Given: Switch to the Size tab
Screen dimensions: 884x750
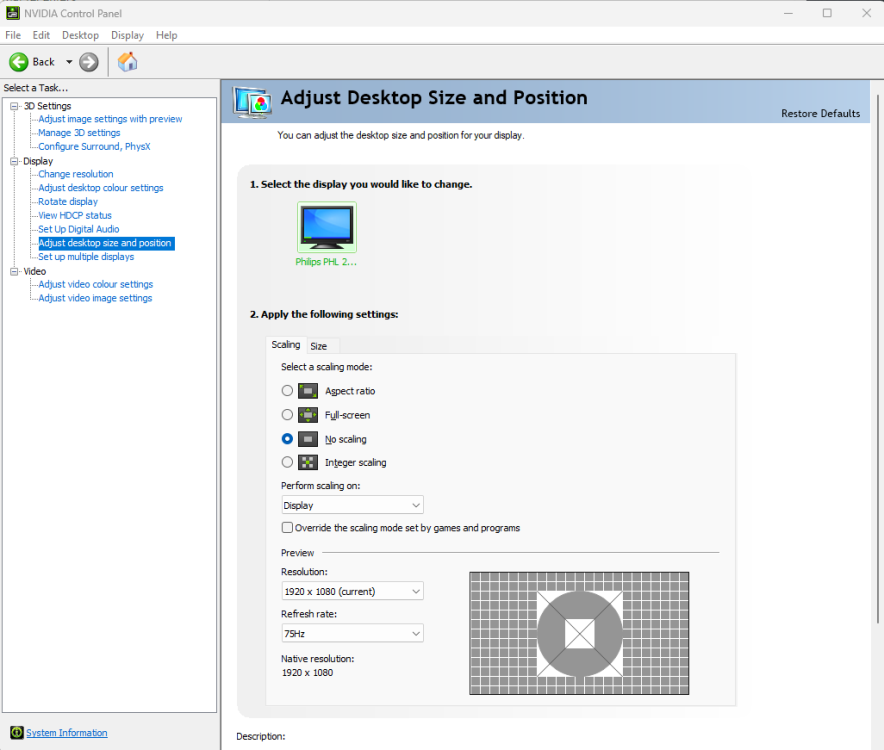Looking at the screenshot, I should pyautogui.click(x=318, y=346).
